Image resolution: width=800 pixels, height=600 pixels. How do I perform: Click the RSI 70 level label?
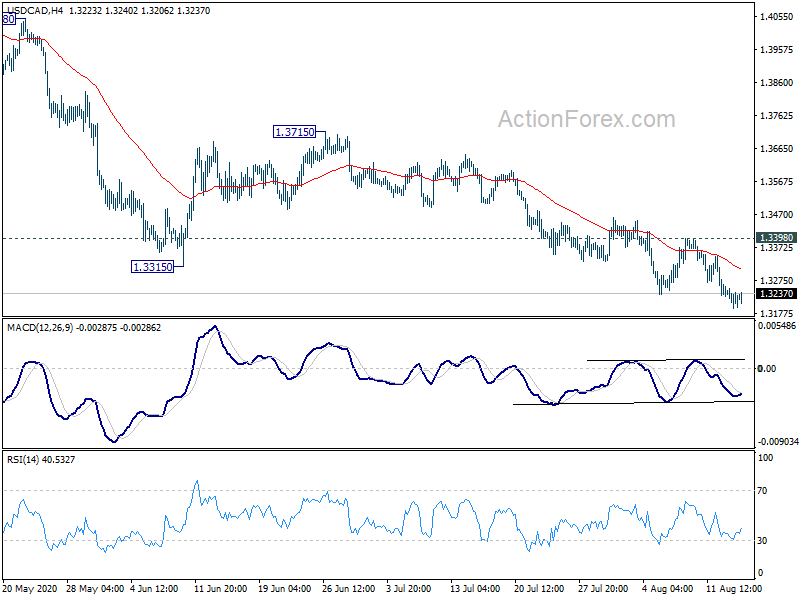pyautogui.click(x=762, y=491)
